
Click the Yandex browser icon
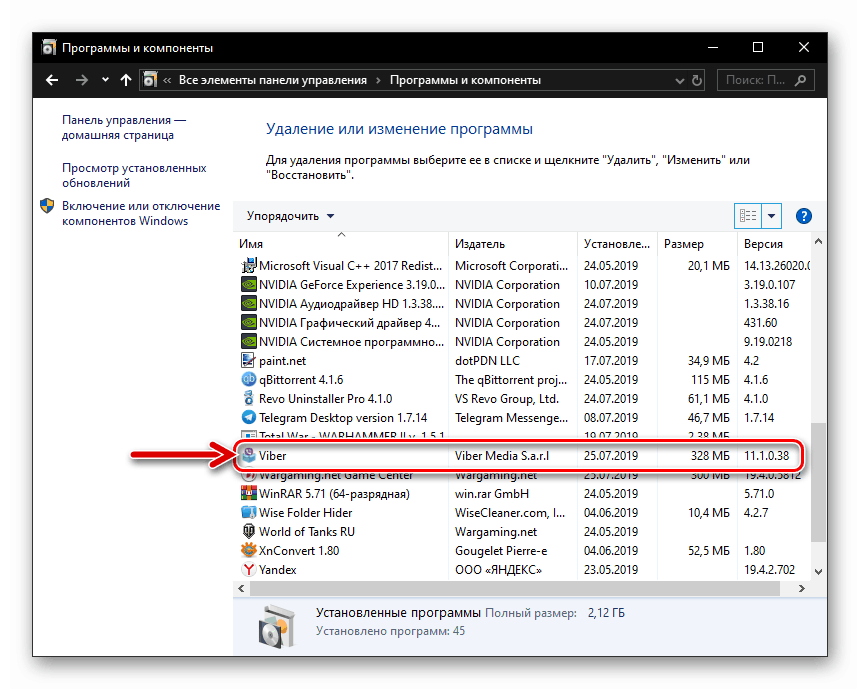(x=249, y=569)
